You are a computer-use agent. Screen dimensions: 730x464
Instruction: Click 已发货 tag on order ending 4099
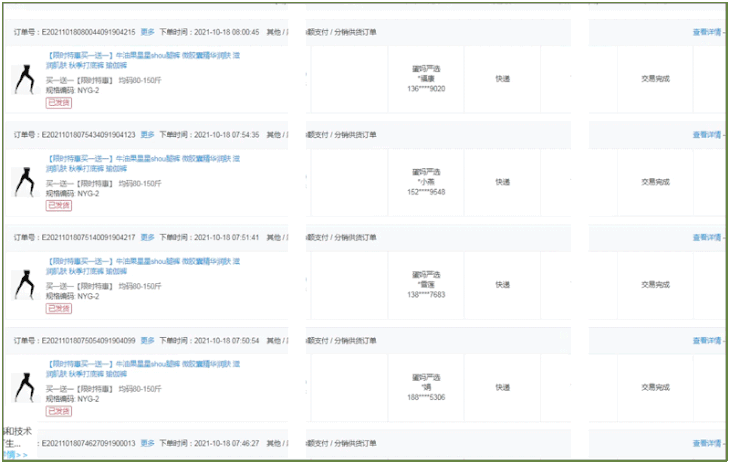[x=58, y=411]
